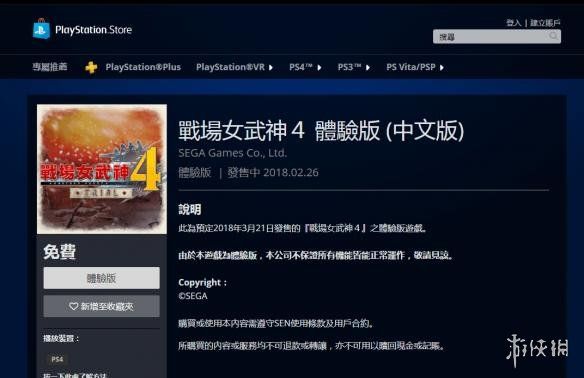This screenshot has width=584, height=378.
Task: Expand the PS Vita/PSP dropdown arrow
Action: click(442, 67)
